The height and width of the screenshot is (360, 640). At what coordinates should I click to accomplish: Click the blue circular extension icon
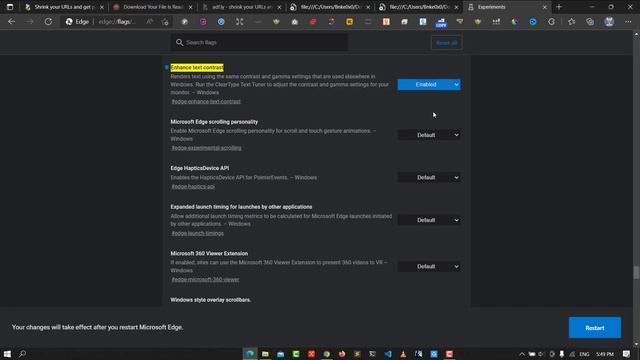click(221, 22)
